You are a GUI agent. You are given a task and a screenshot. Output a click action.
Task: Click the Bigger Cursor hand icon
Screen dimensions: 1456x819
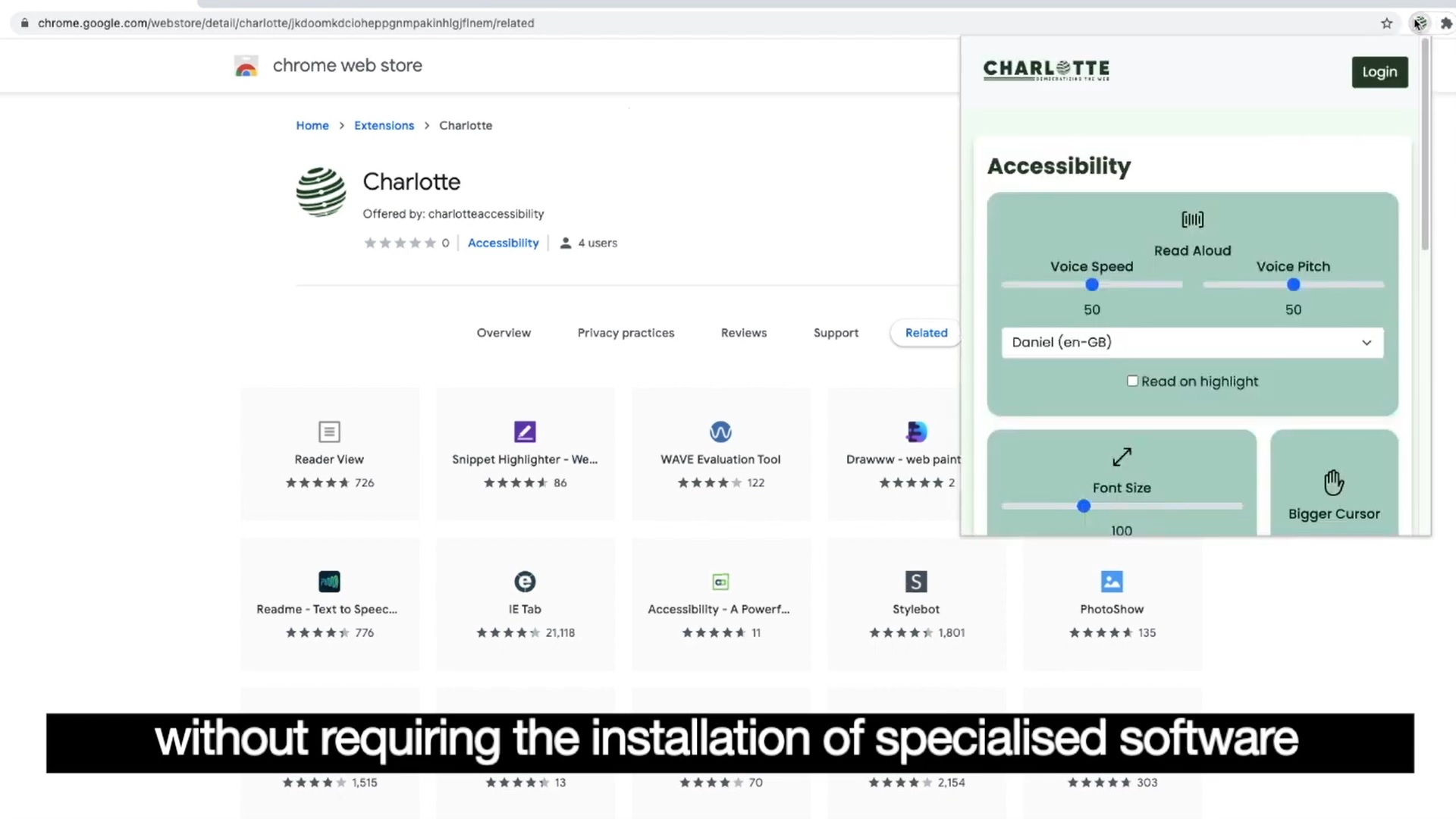pyautogui.click(x=1334, y=482)
